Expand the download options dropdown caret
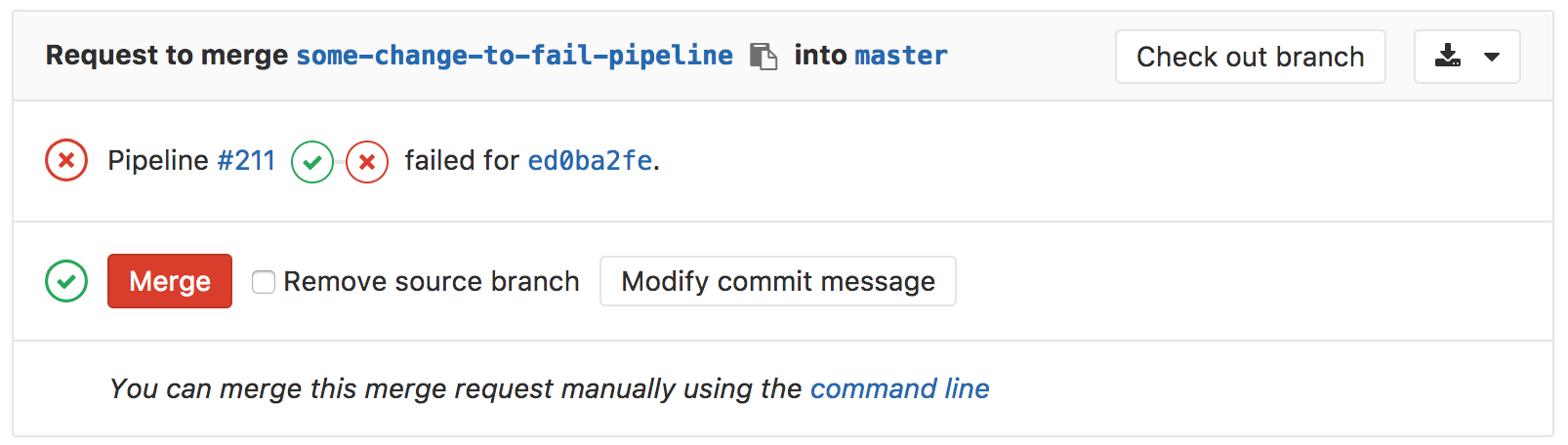This screenshot has width=1568, height=445. [x=1492, y=57]
